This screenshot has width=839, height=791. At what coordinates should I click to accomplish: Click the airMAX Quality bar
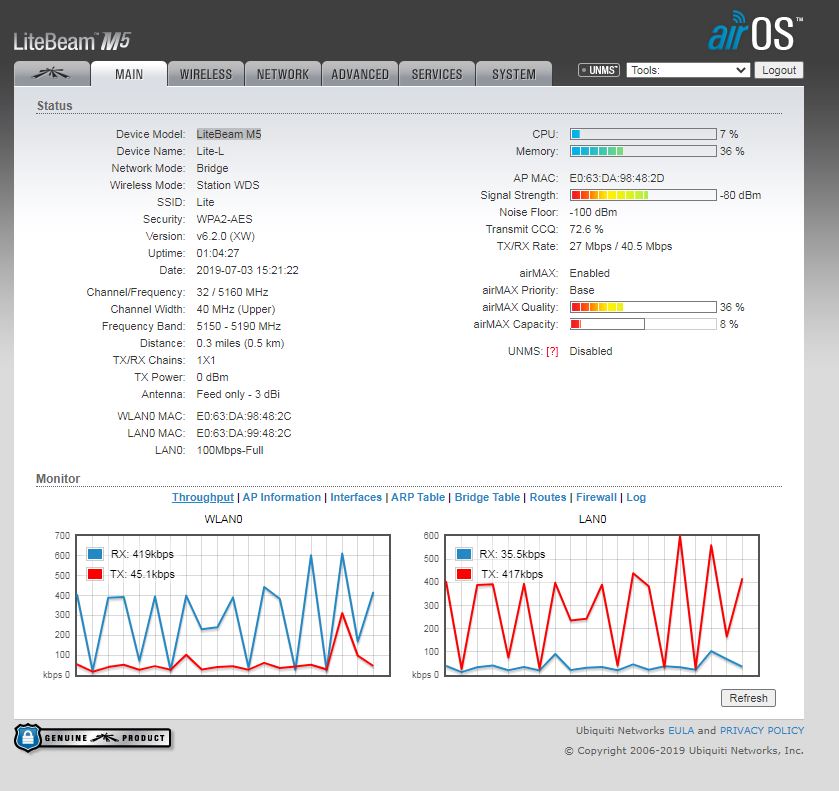click(x=643, y=307)
